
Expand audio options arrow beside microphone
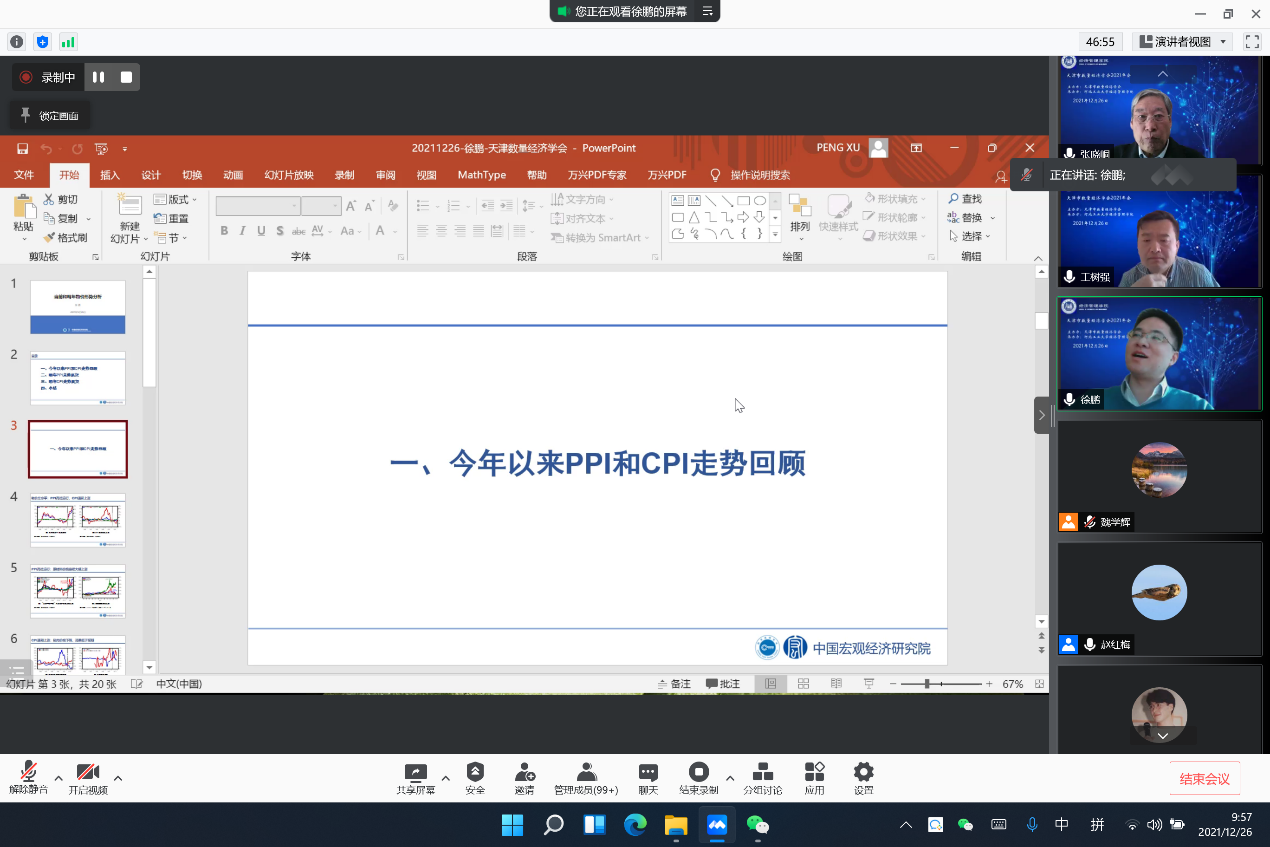[x=58, y=778]
